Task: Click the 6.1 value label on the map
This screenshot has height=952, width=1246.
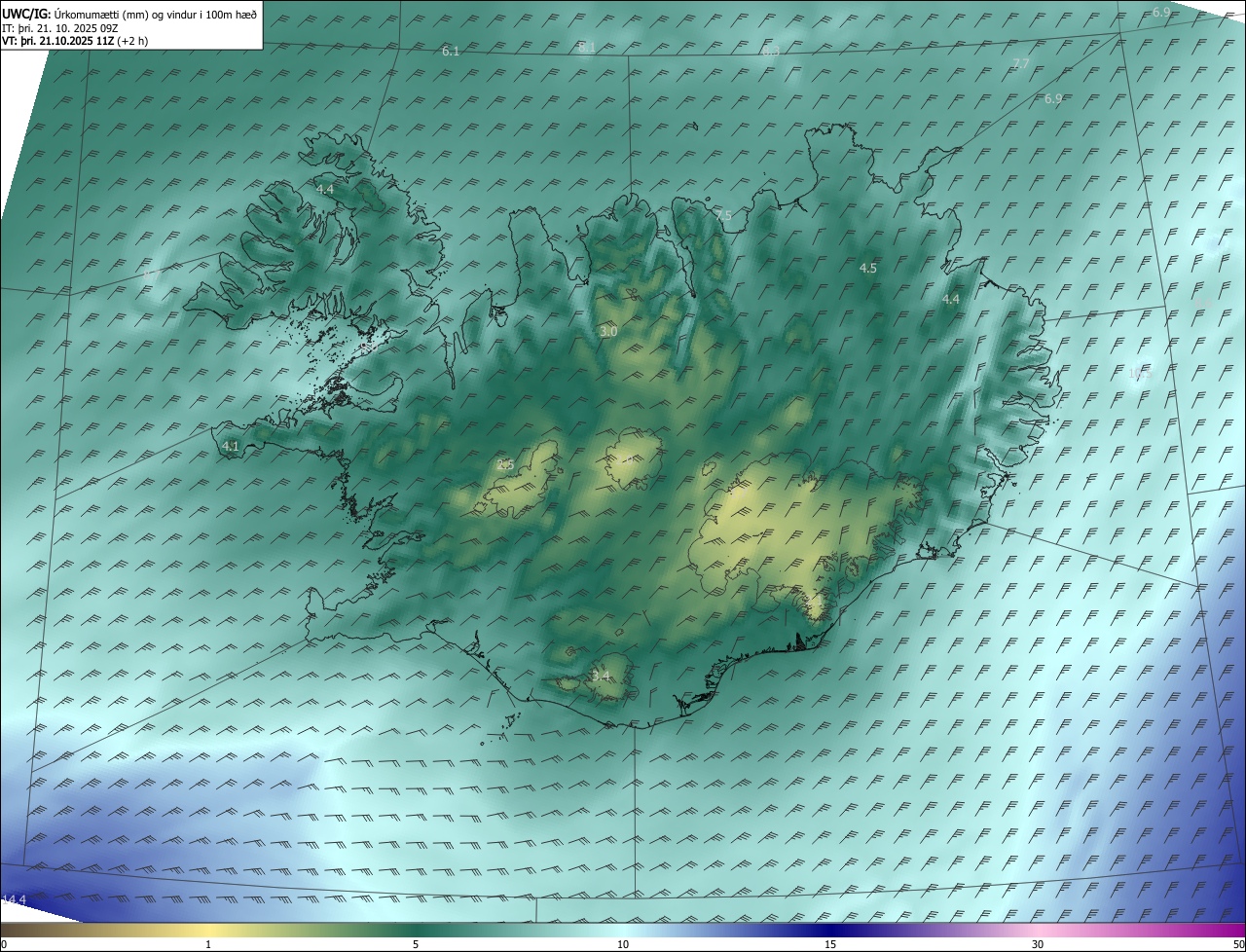Action: click(x=451, y=52)
